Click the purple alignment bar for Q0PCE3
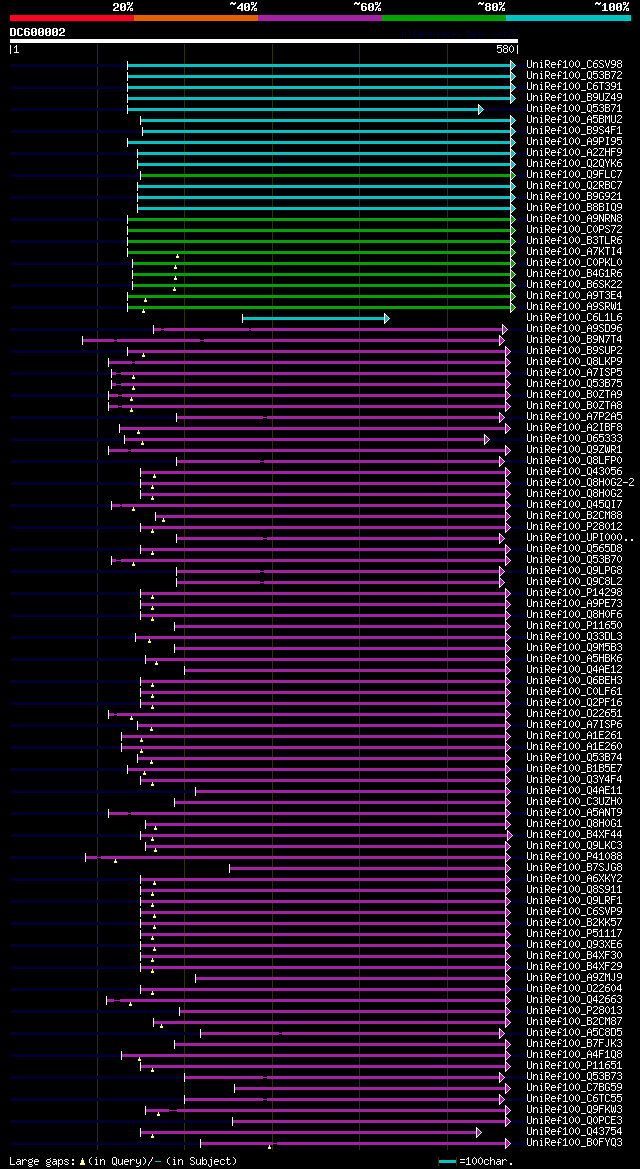Viewport: 640px width, 1169px height. pyautogui.click(x=370, y=1121)
